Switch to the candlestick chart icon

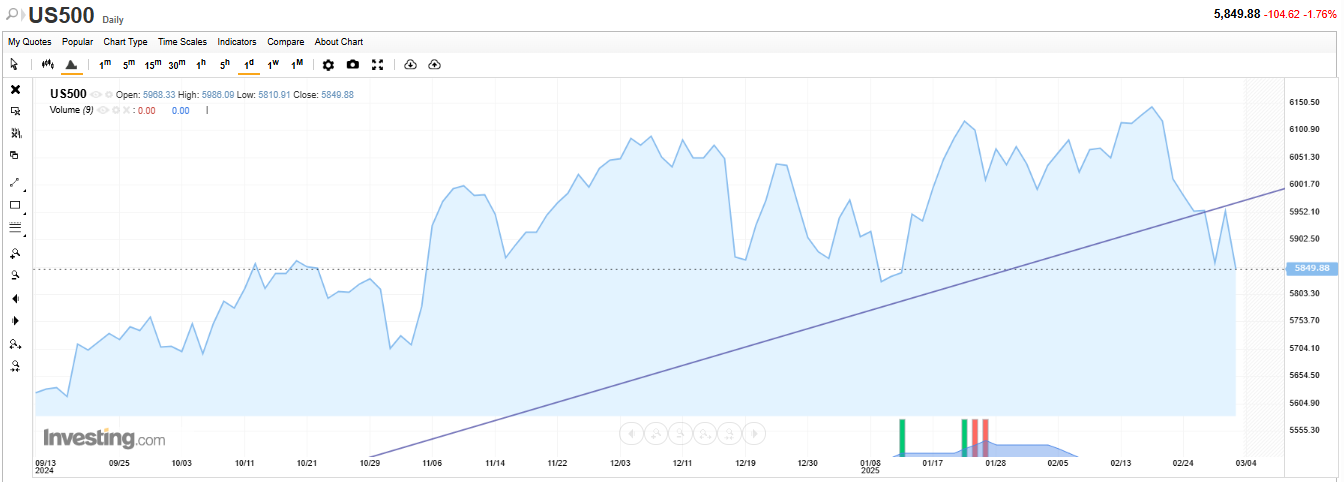pyautogui.click(x=47, y=65)
